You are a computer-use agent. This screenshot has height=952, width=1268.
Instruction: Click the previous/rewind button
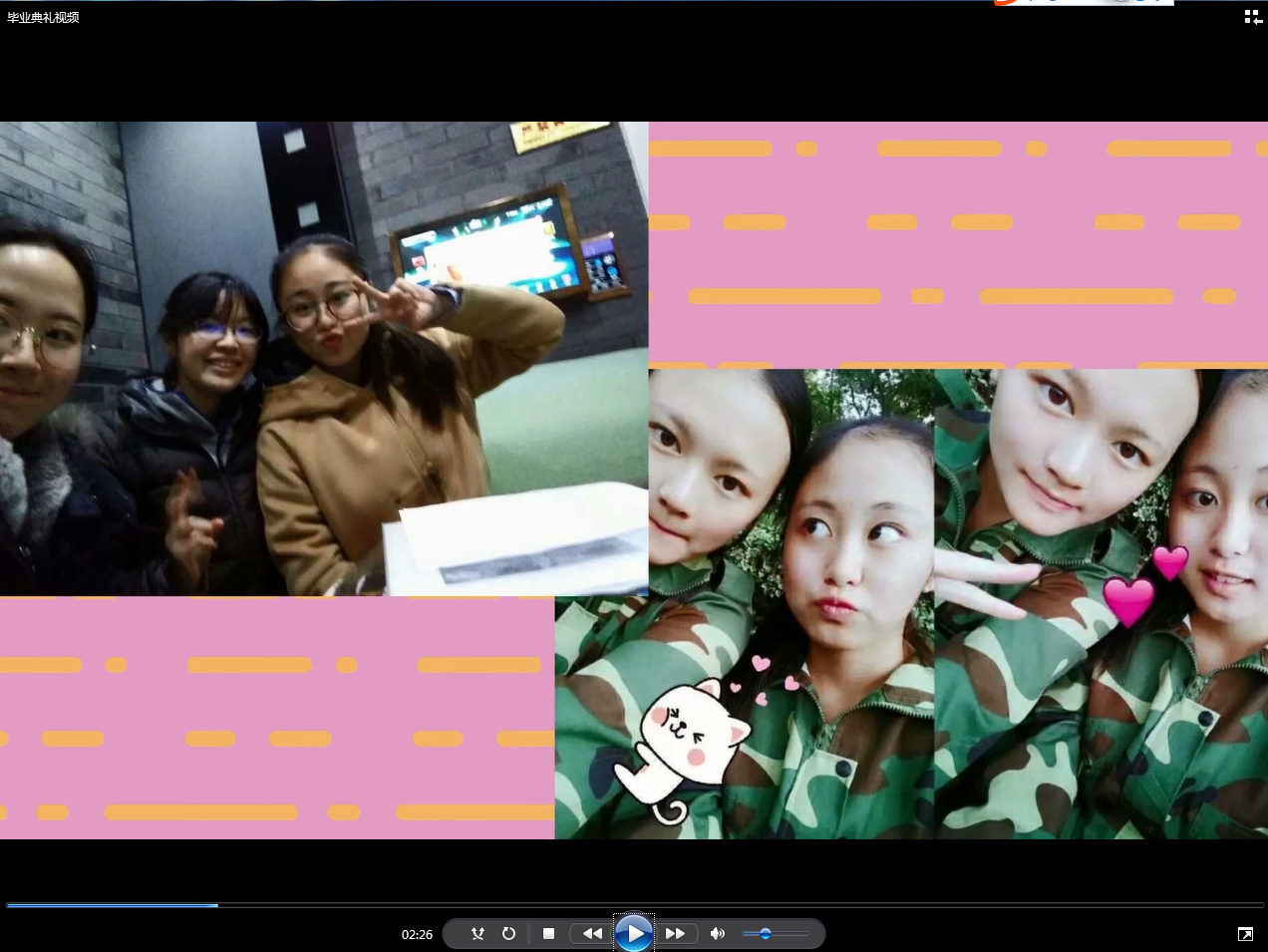[592, 934]
